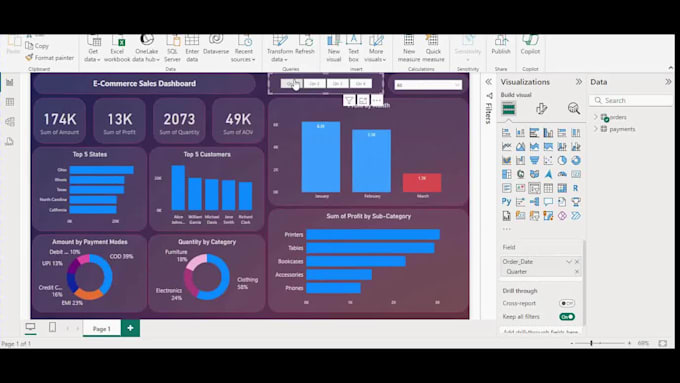Open the Report view in left sidebar
Image resolution: width=680 pixels, height=383 pixels.
click(x=10, y=82)
